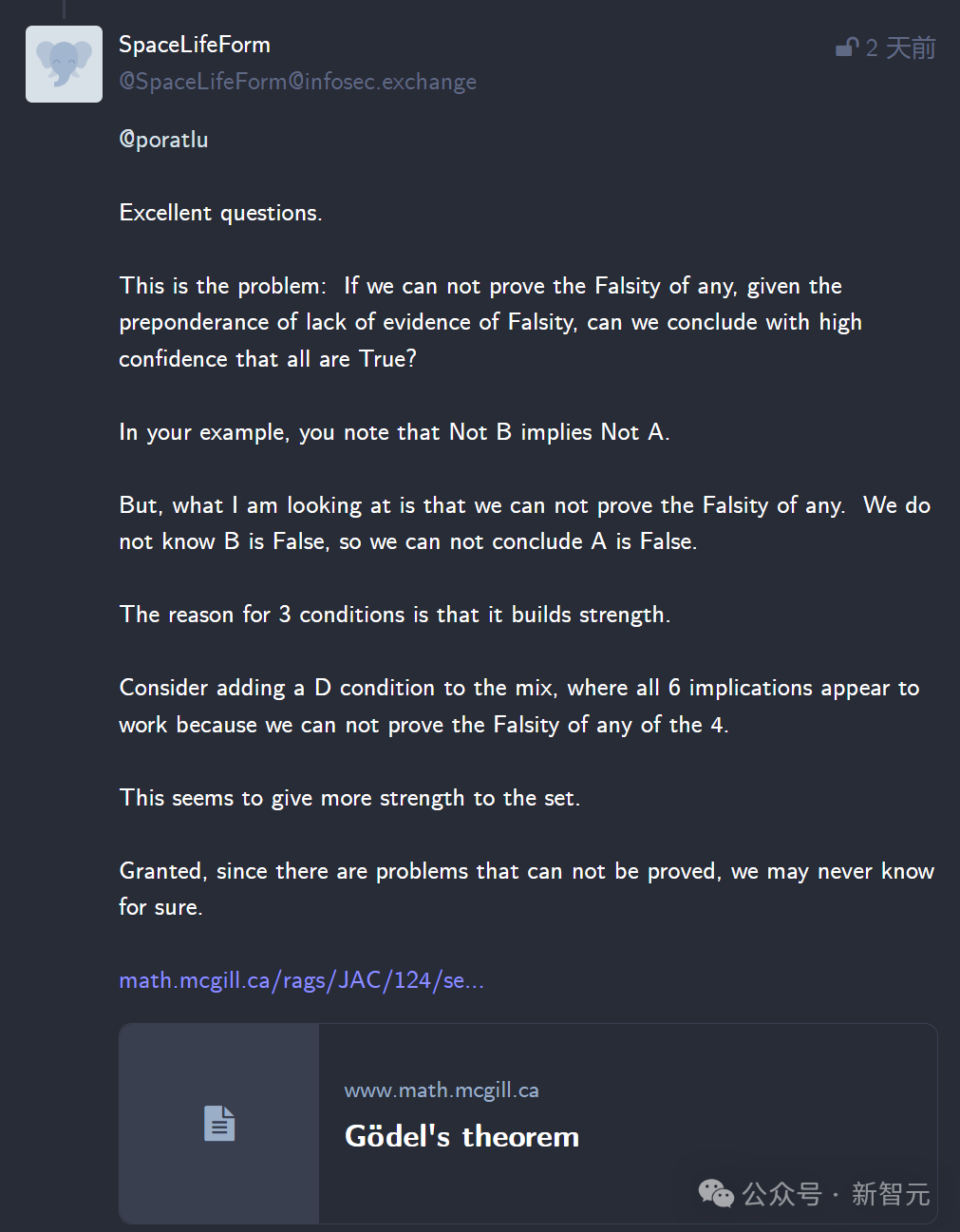Click the '2 天前' post timestamp
The width and height of the screenshot is (960, 1232).
[900, 47]
